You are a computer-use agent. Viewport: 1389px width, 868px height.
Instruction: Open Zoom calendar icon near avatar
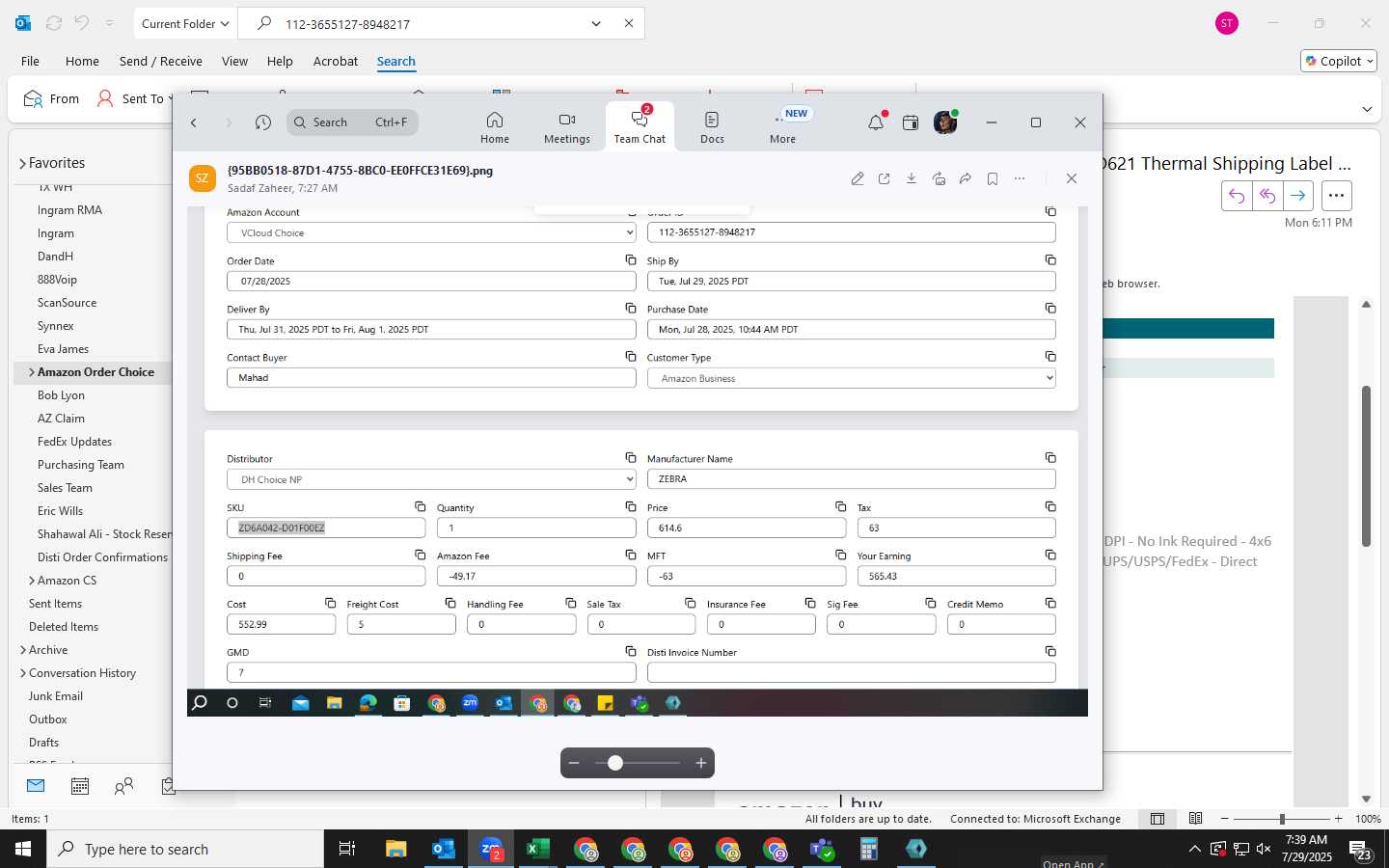[x=911, y=122]
